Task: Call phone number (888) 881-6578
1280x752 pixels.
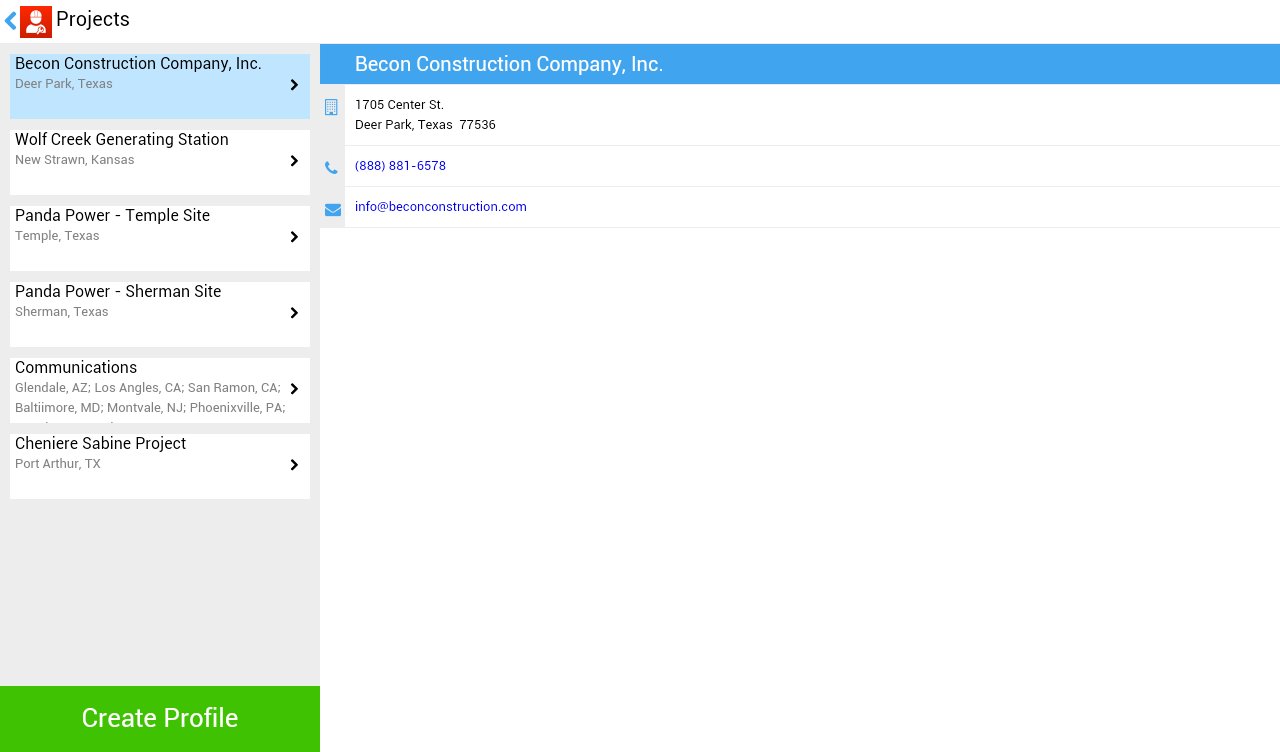Action: point(400,166)
